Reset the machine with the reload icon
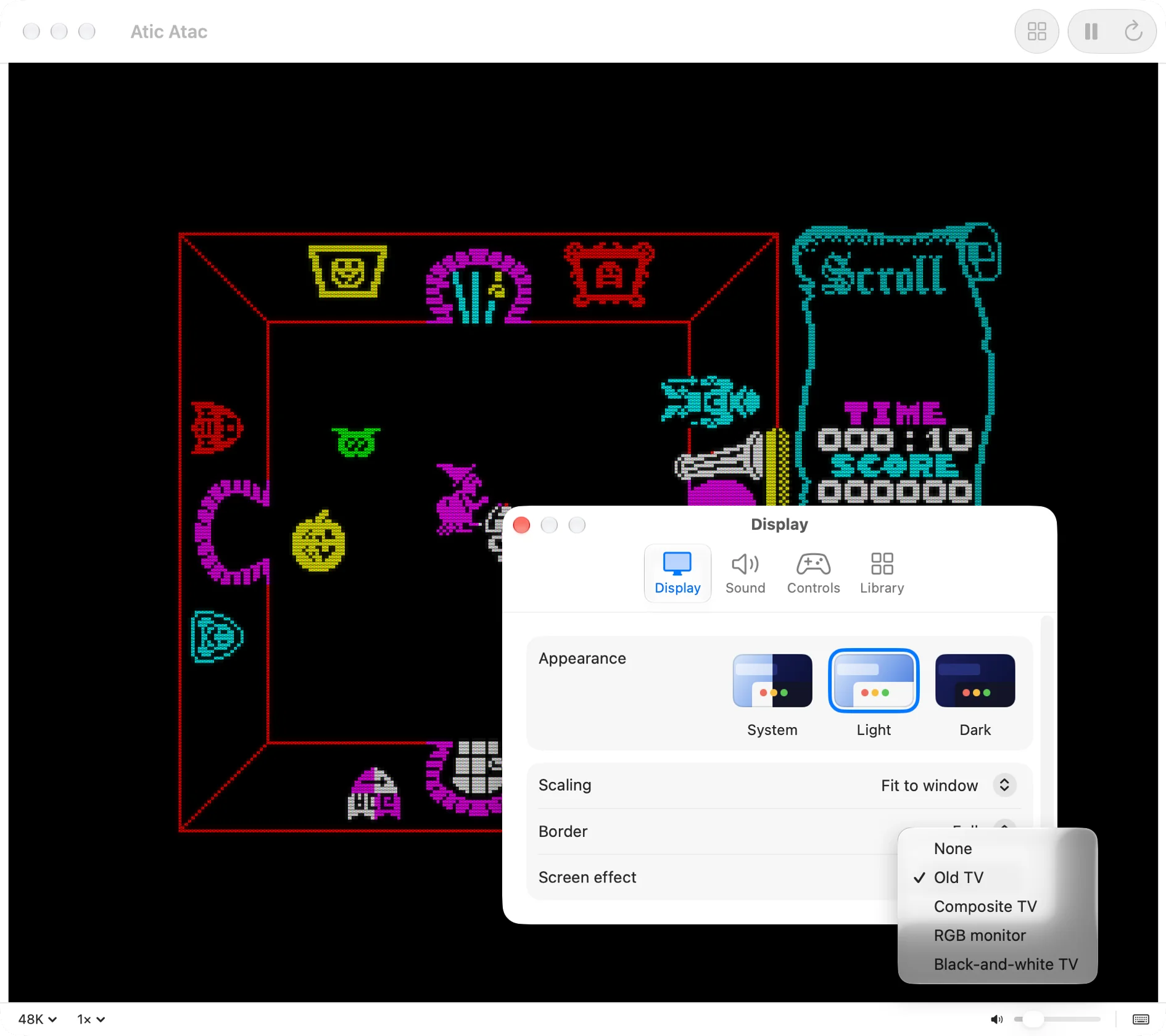The width and height of the screenshot is (1166, 1036). pyautogui.click(x=1133, y=31)
